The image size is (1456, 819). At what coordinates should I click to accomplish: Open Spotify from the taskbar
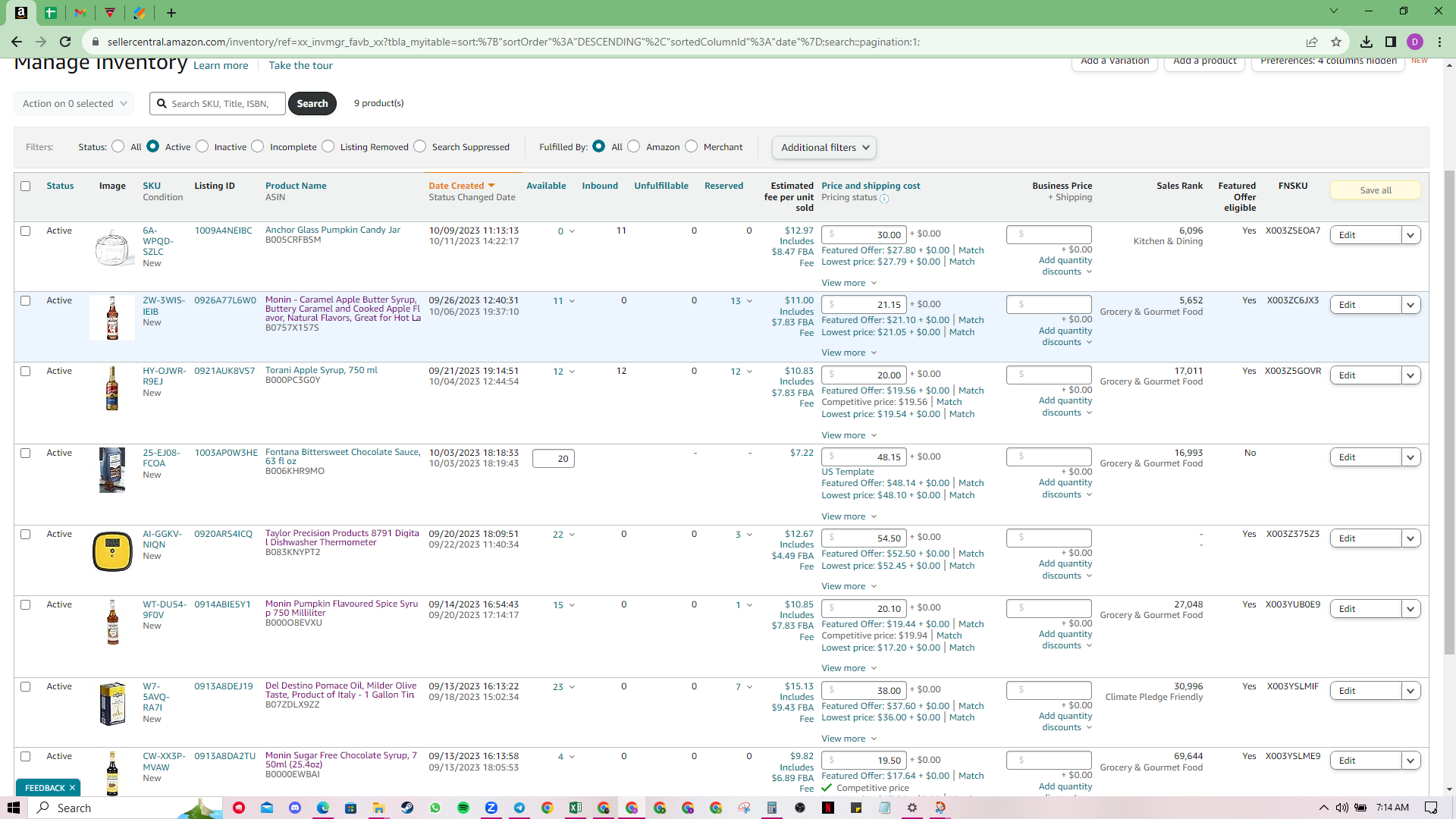[x=463, y=808]
